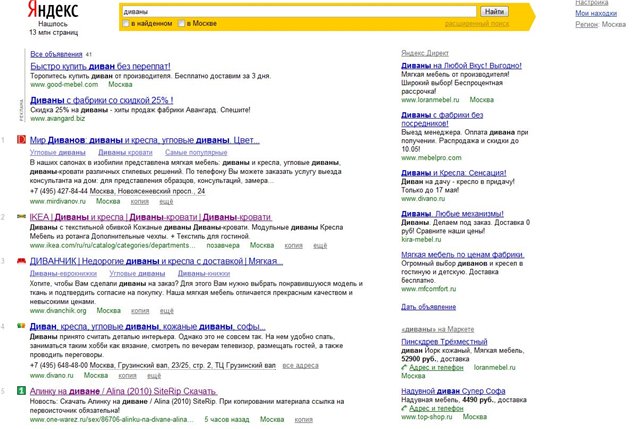Open the 'Пинскдрев Трёхместный' market item
Image resolution: width=640 pixels, height=429 pixels.
pyautogui.click(x=444, y=342)
